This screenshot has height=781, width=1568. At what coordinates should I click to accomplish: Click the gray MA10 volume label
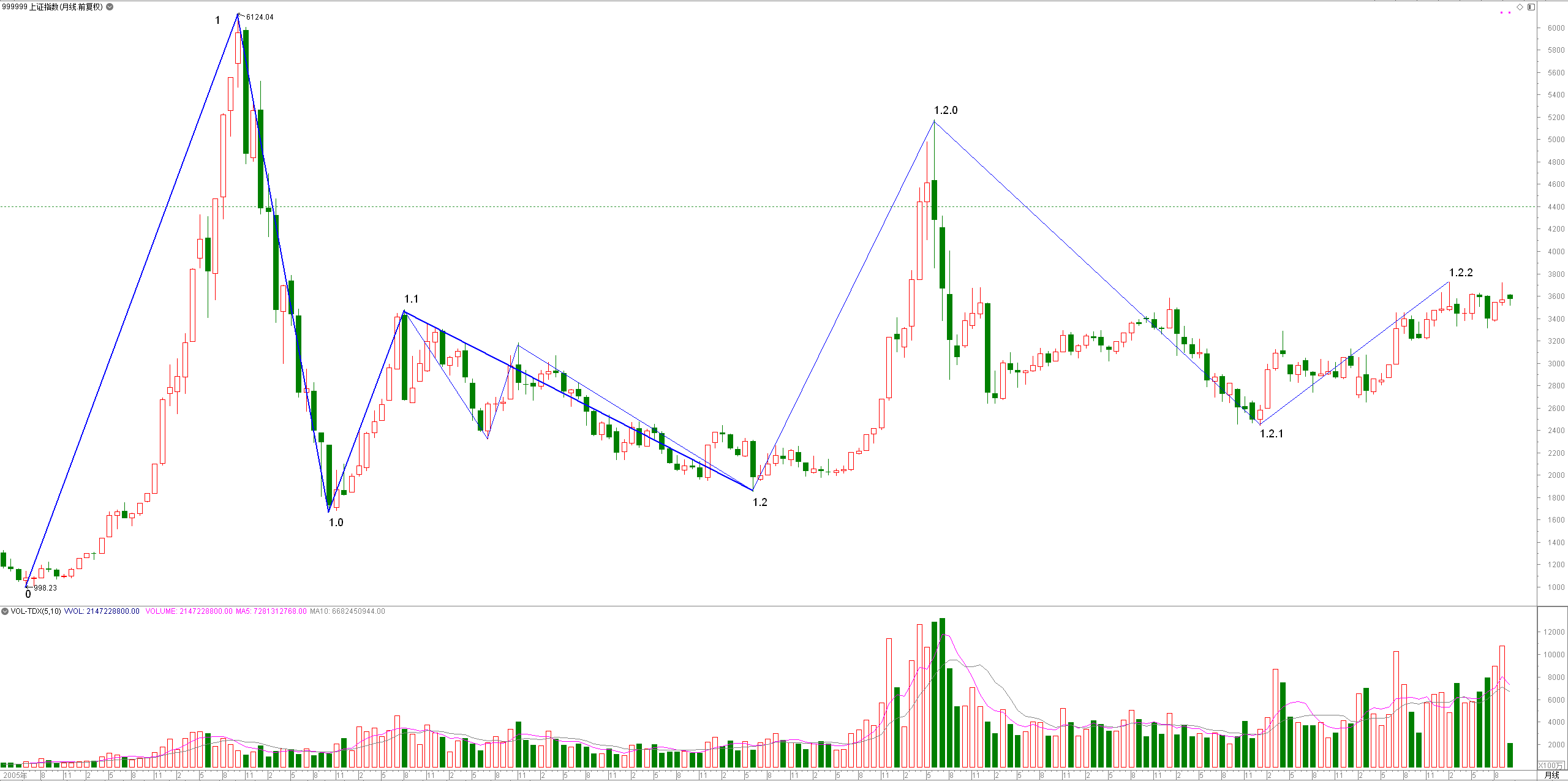(x=347, y=611)
